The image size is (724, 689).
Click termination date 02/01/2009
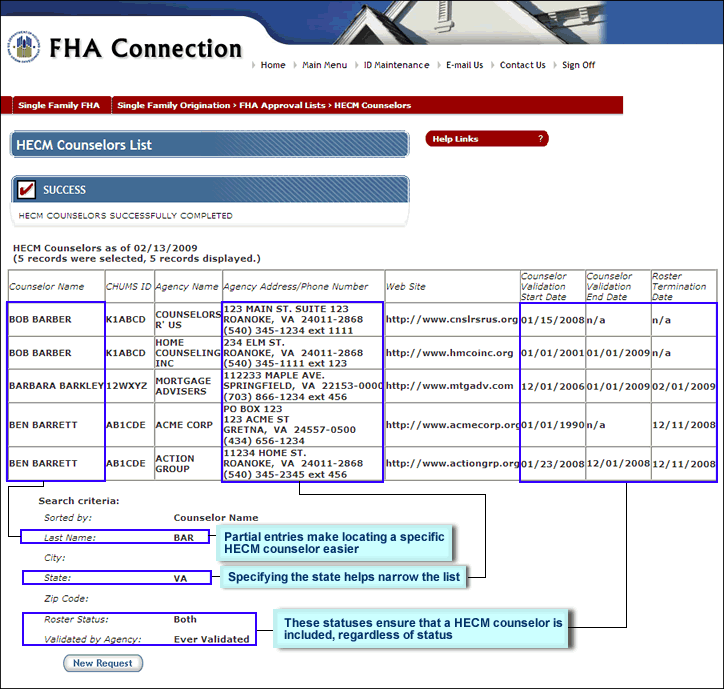pos(684,387)
